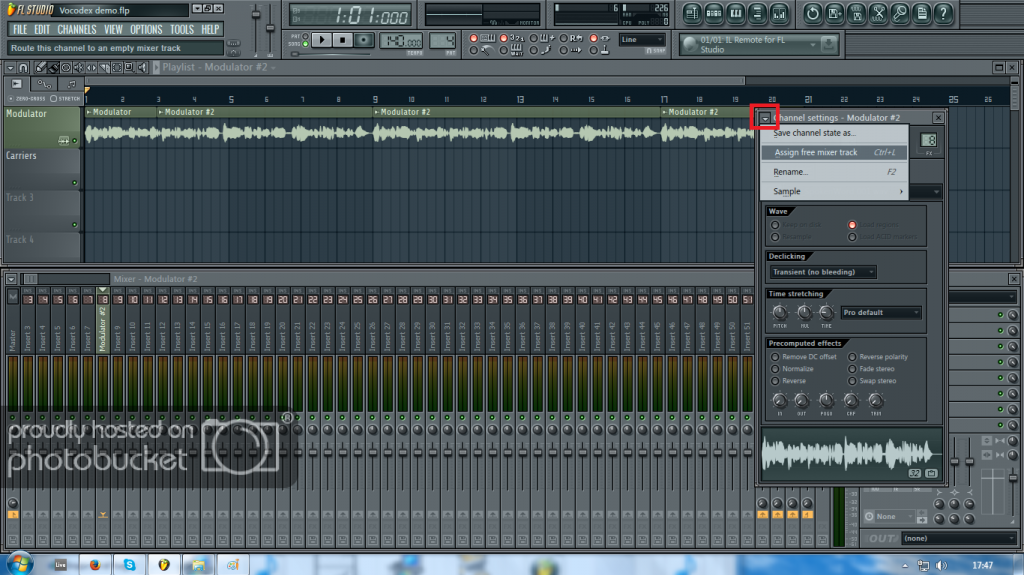
Task: Select the slice tool in playlist toolbar
Action: (x=104, y=67)
